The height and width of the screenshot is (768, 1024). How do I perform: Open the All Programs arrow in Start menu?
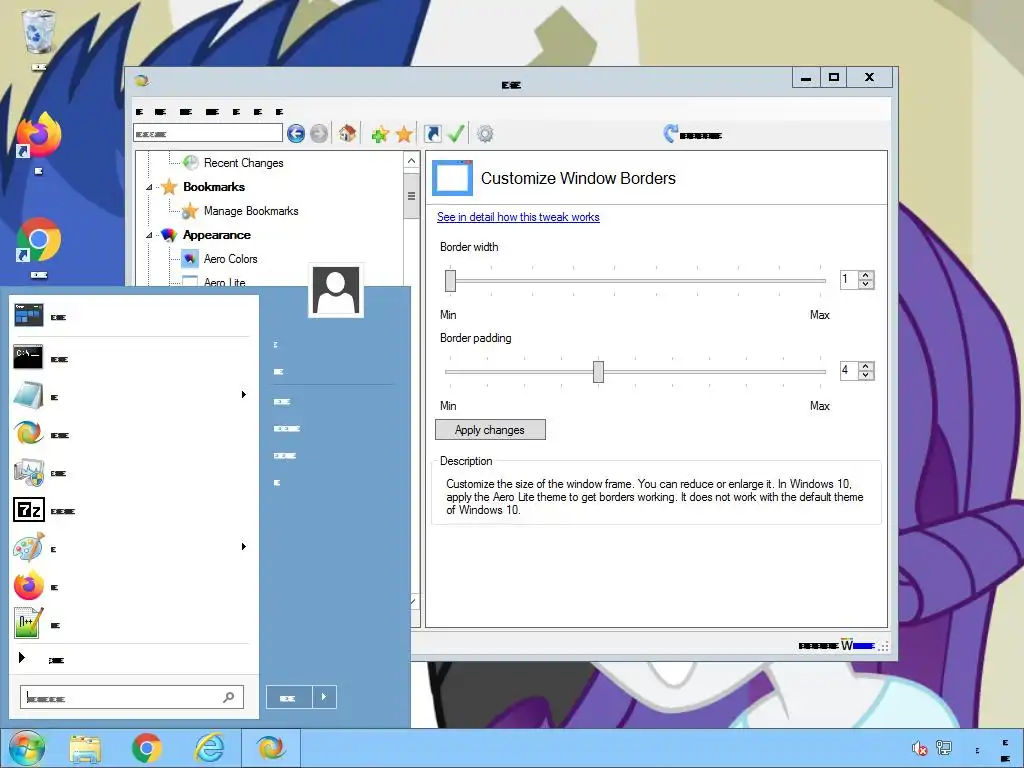[22, 658]
